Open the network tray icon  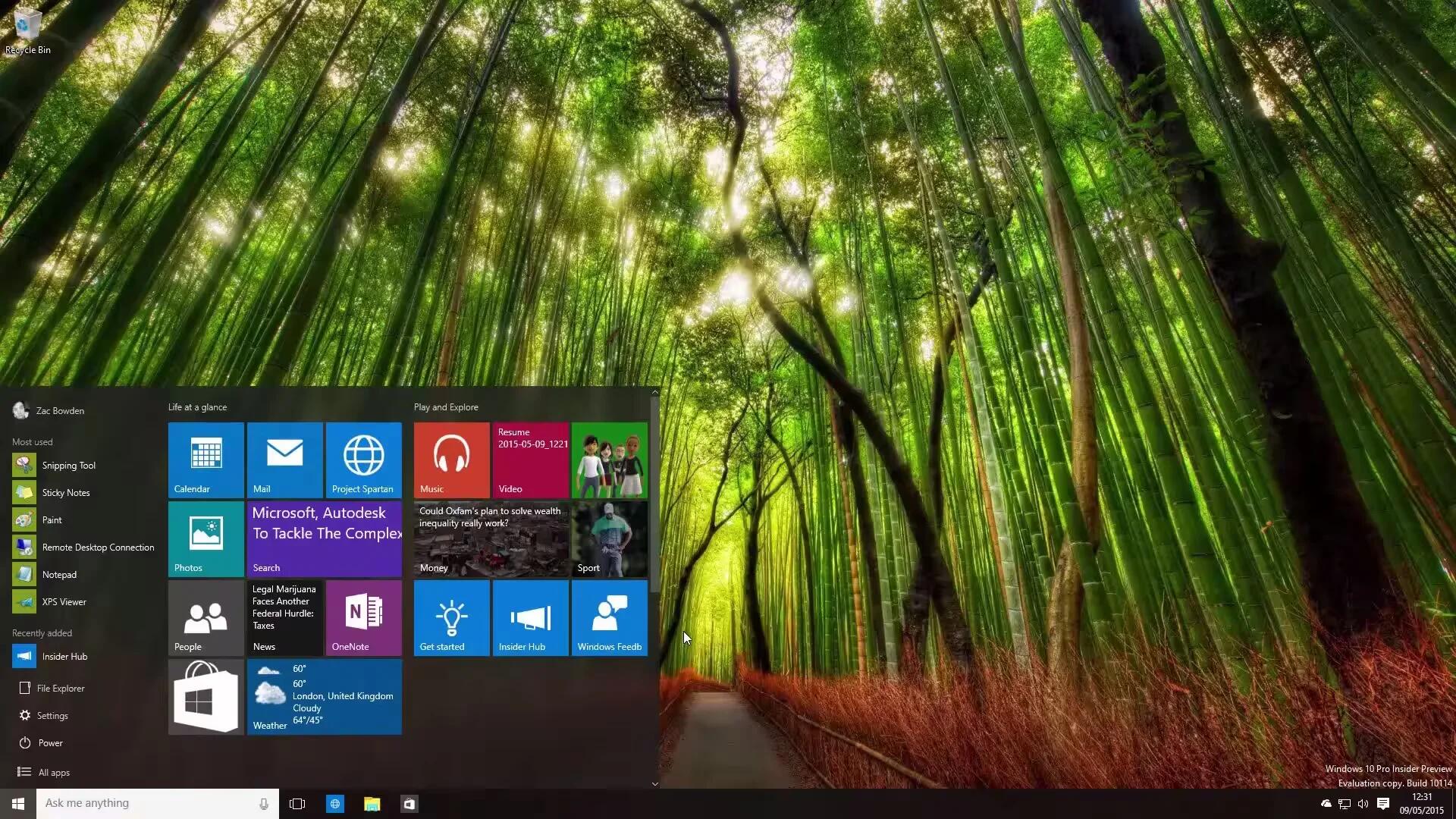[x=1345, y=804]
